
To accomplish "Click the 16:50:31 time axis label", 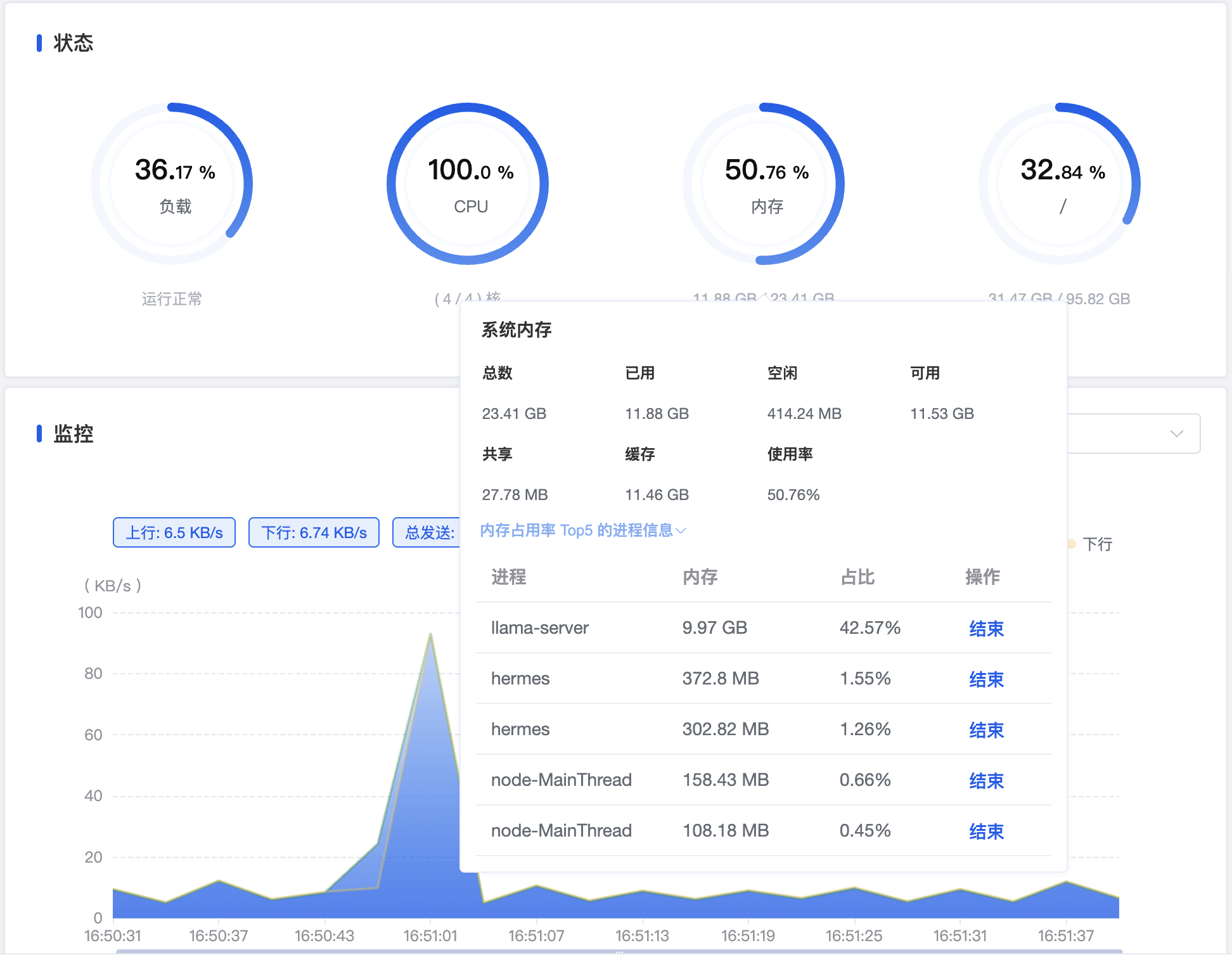I will click(113, 935).
